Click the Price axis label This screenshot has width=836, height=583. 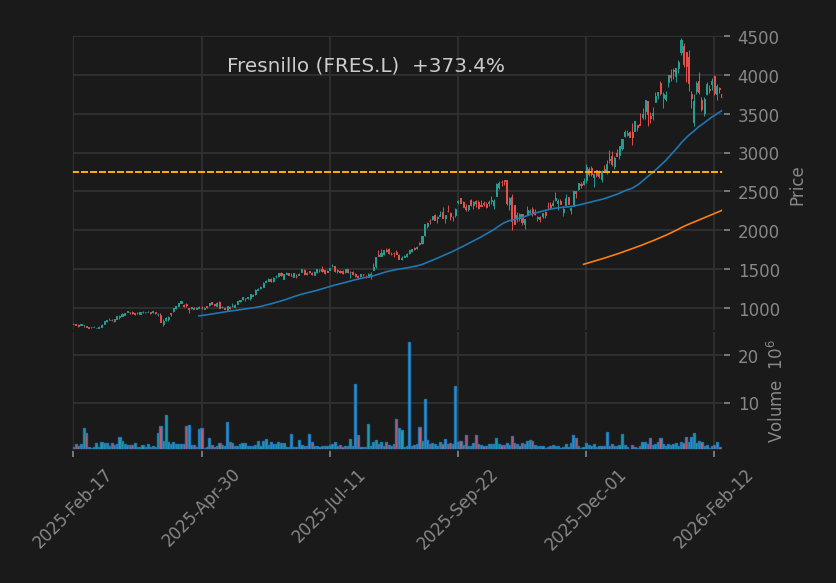coord(797,186)
